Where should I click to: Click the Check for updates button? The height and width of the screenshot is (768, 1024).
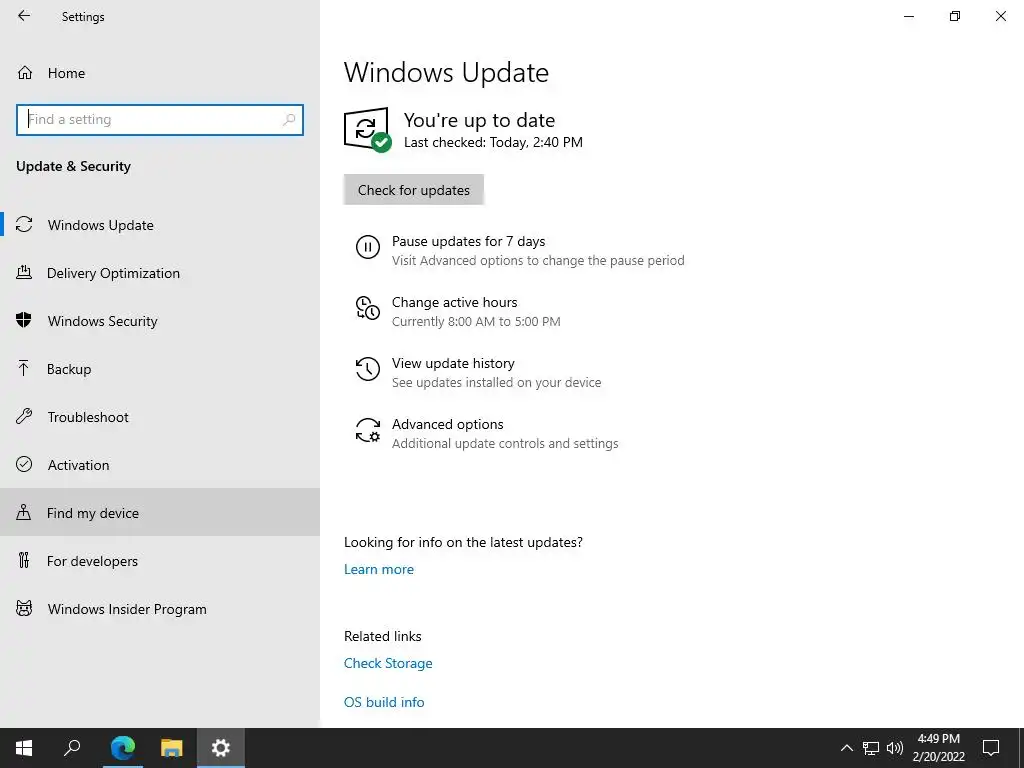413,189
